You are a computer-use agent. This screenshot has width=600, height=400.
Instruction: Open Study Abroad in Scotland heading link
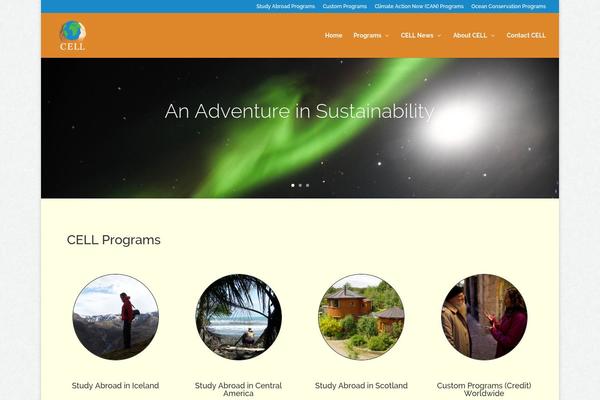pos(361,385)
